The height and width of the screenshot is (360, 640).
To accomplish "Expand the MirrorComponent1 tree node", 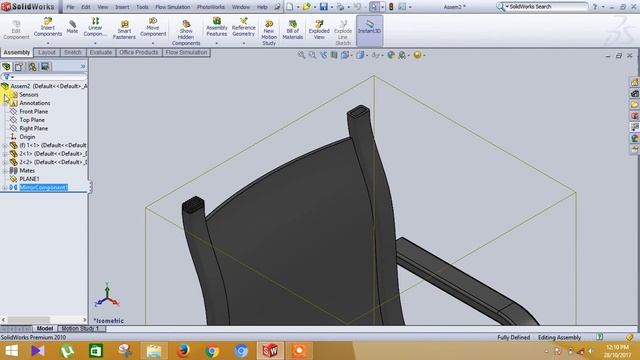I will [4, 187].
